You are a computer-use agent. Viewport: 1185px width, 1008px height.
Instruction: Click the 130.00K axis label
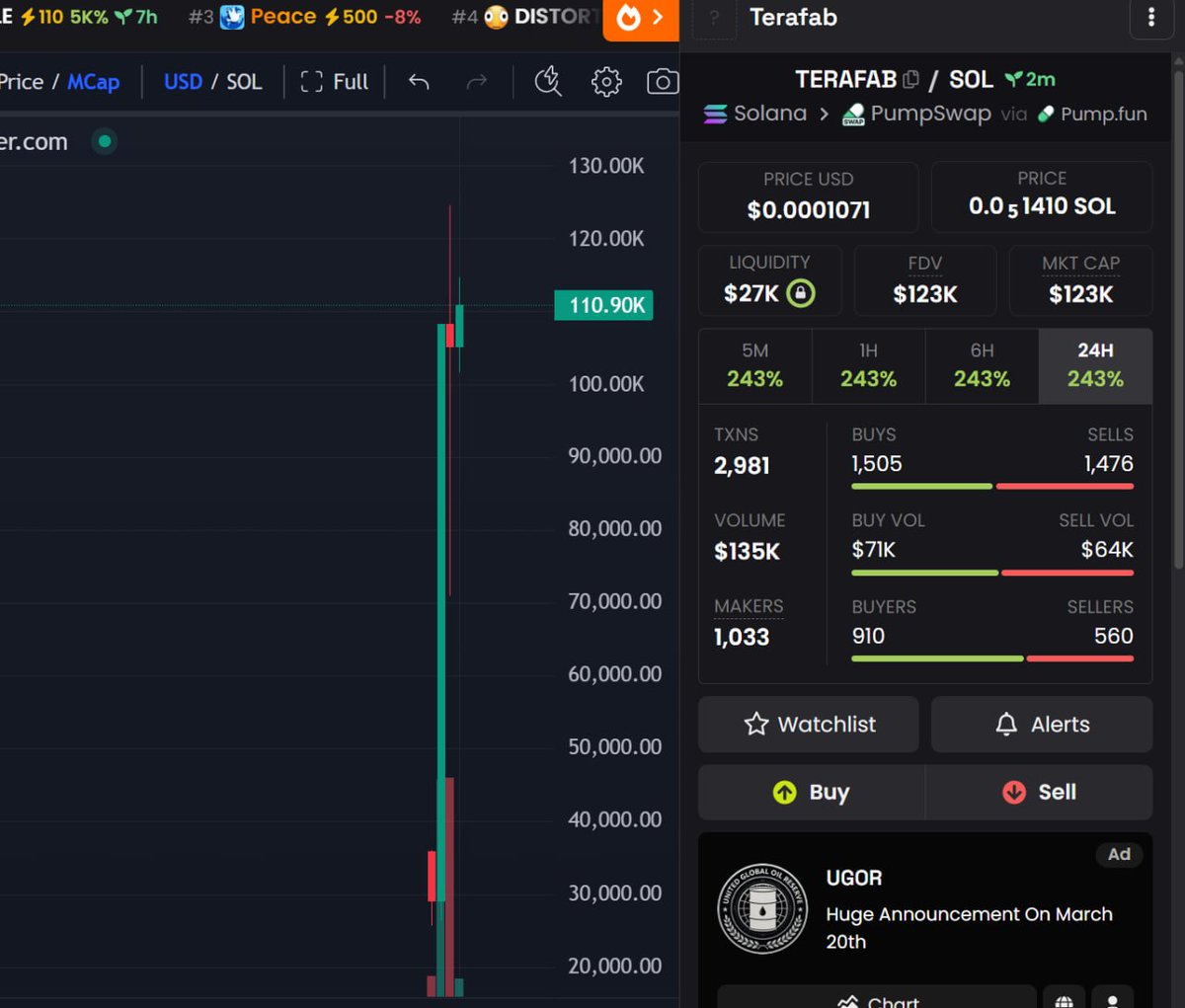coord(606,166)
